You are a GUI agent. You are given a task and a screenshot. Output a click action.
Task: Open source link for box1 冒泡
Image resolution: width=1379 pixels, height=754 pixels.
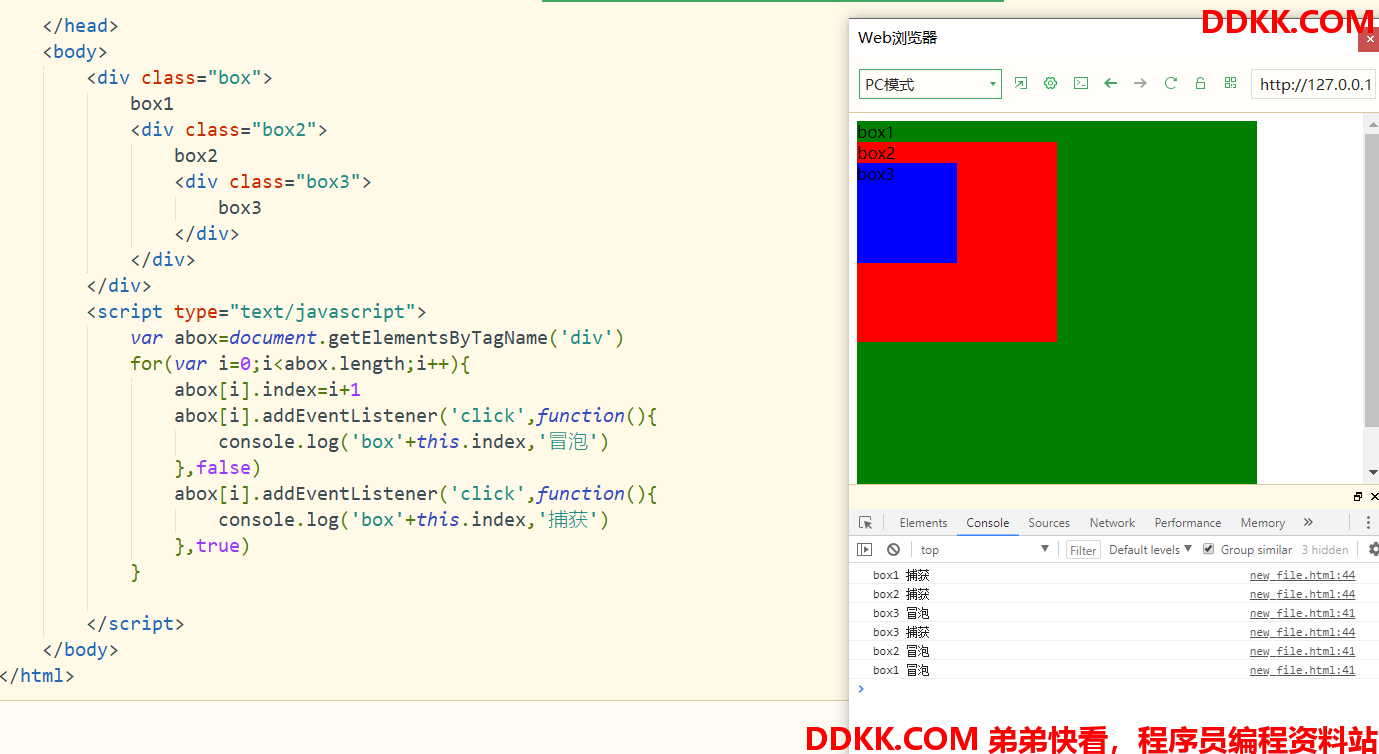point(1302,670)
